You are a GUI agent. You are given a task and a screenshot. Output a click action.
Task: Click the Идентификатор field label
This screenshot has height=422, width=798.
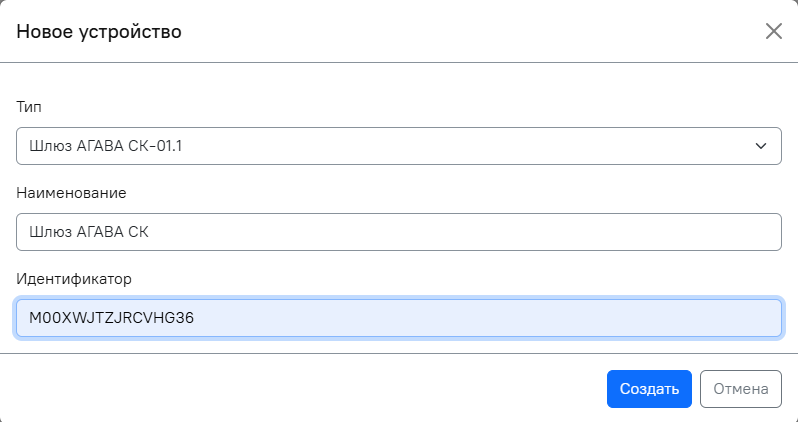81,278
